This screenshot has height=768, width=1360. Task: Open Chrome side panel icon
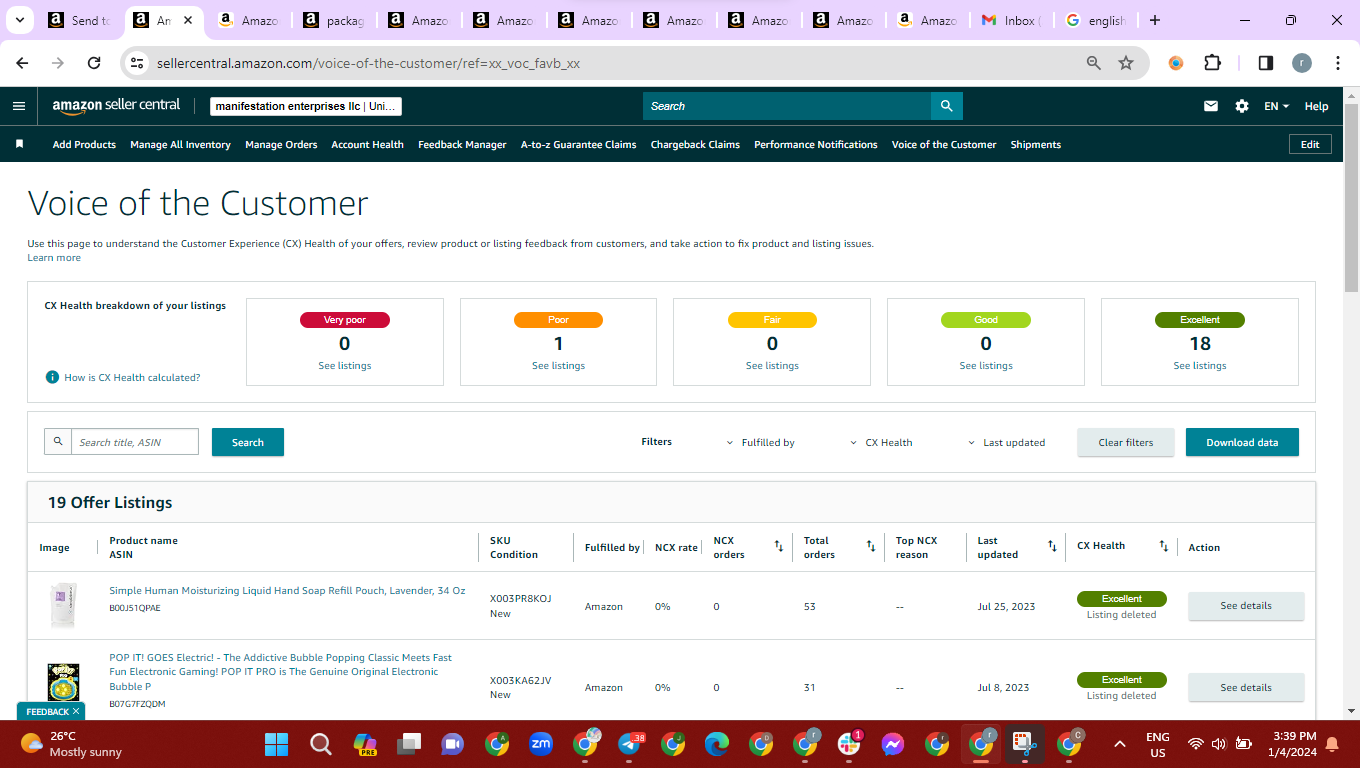coord(1265,63)
